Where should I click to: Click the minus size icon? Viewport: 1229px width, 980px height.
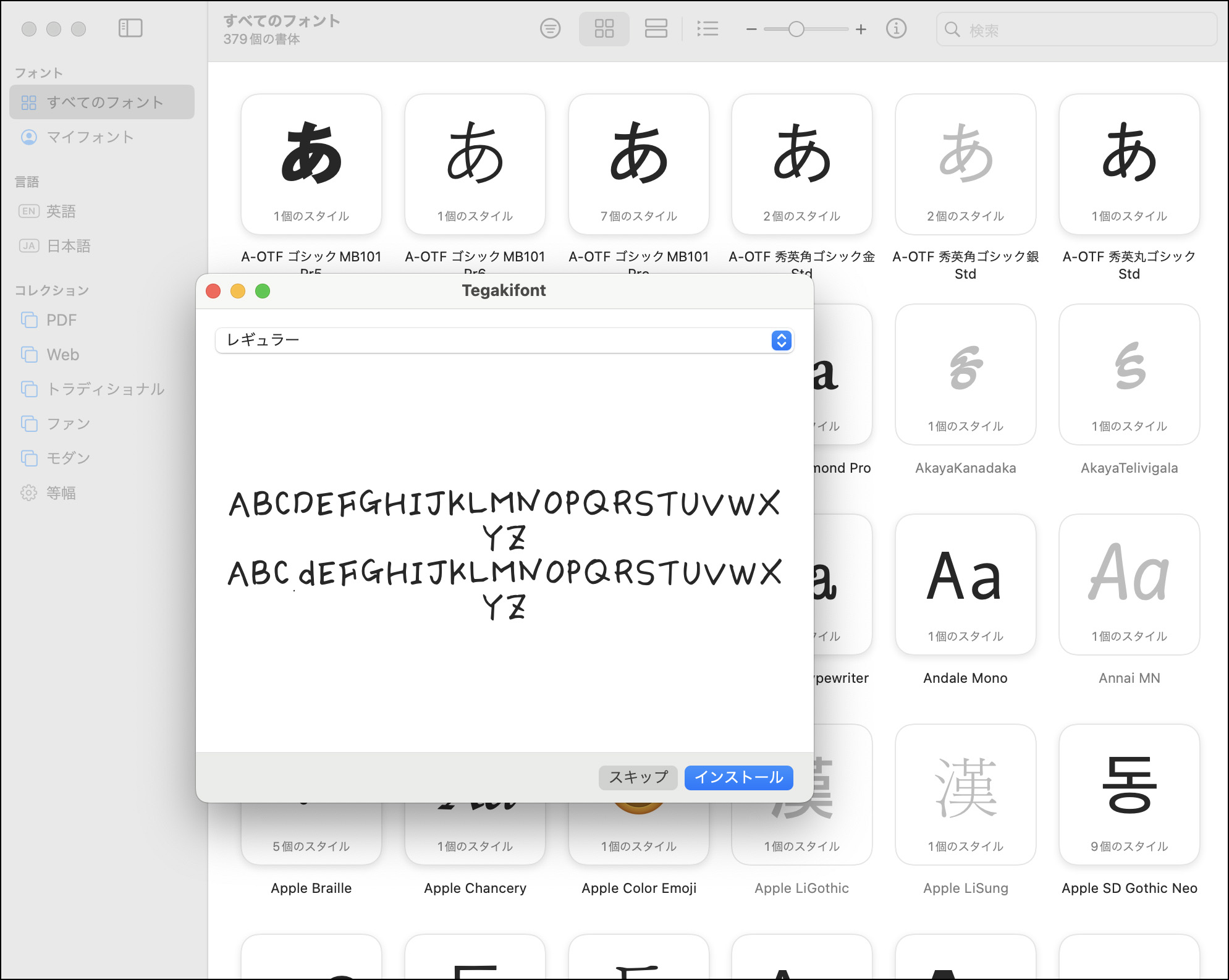[x=751, y=29]
